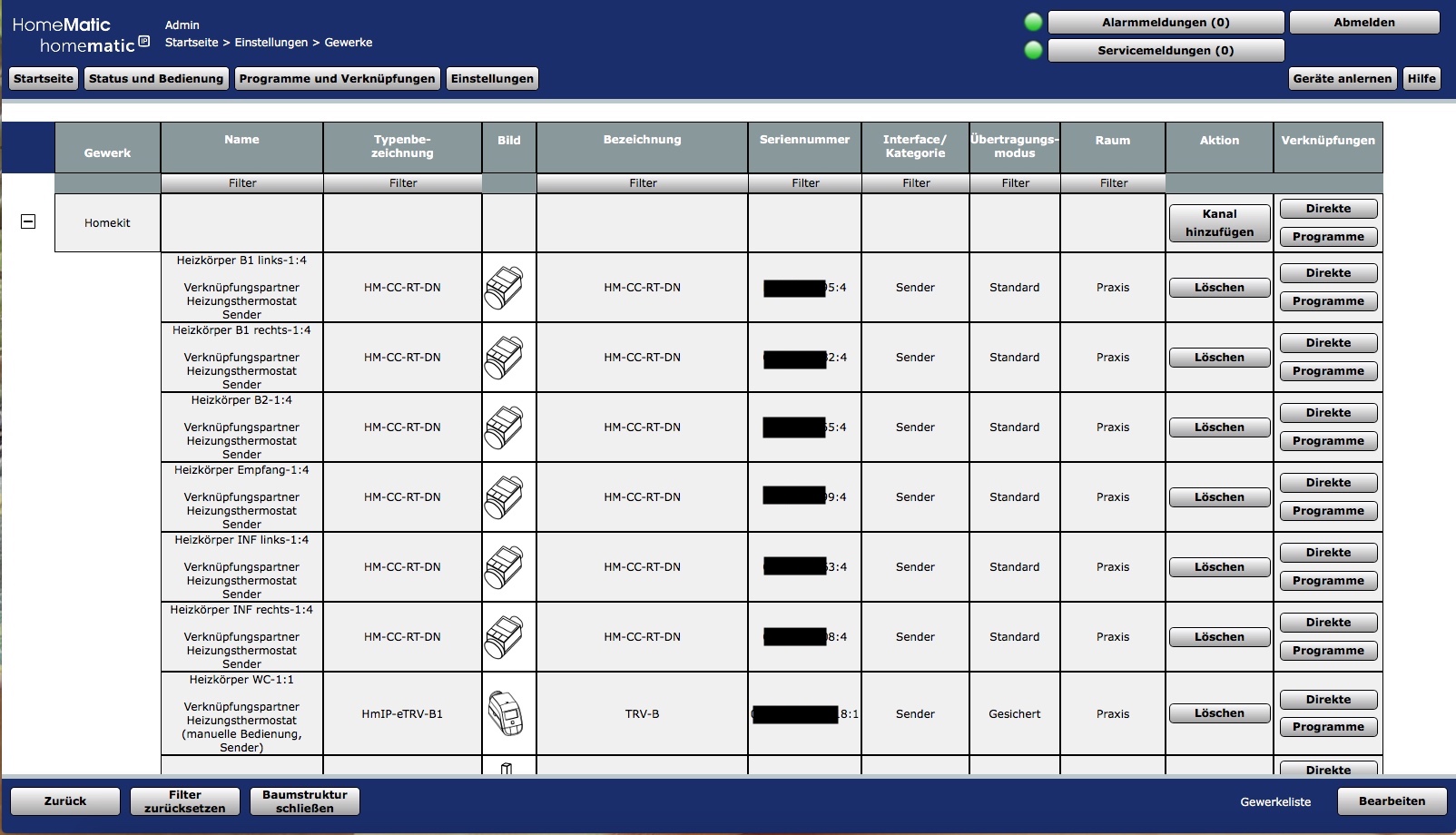Click green status light beside Servicemeldungen
The image size is (1456, 835).
click(x=1033, y=51)
